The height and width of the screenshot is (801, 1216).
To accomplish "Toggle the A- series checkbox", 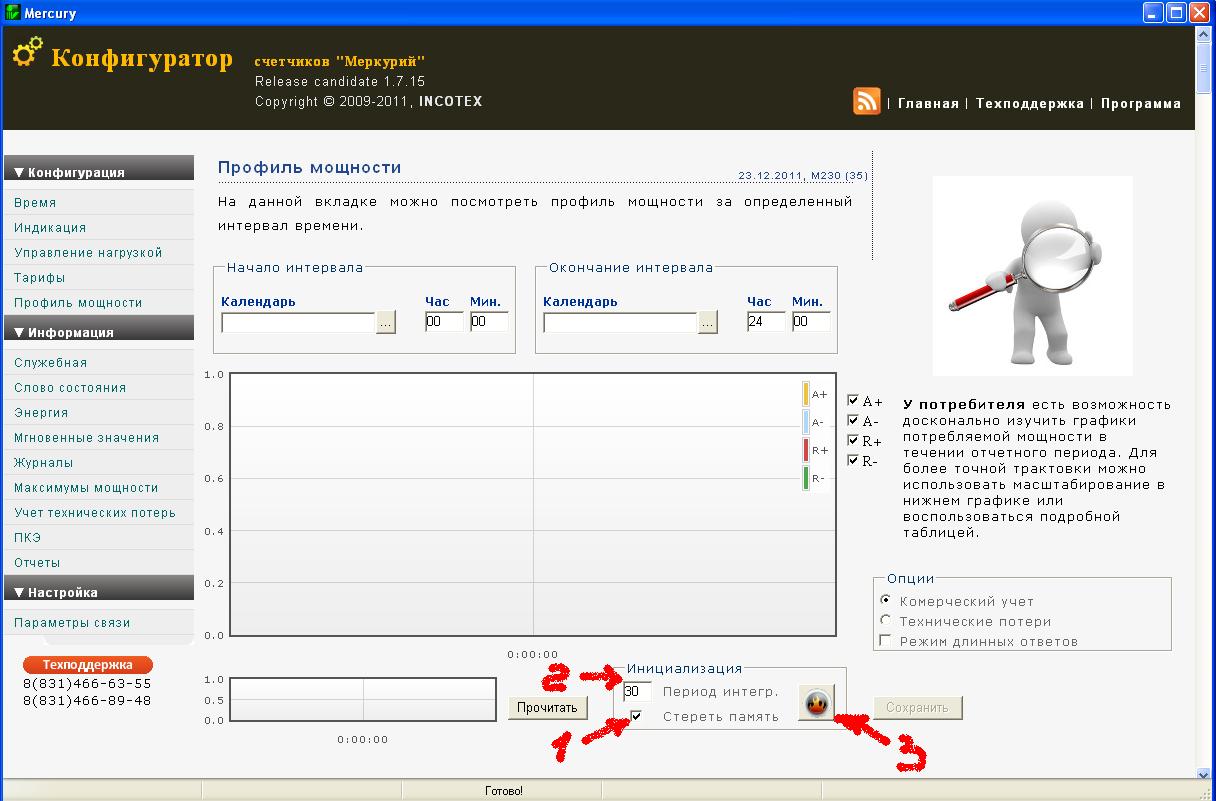I will 853,421.
